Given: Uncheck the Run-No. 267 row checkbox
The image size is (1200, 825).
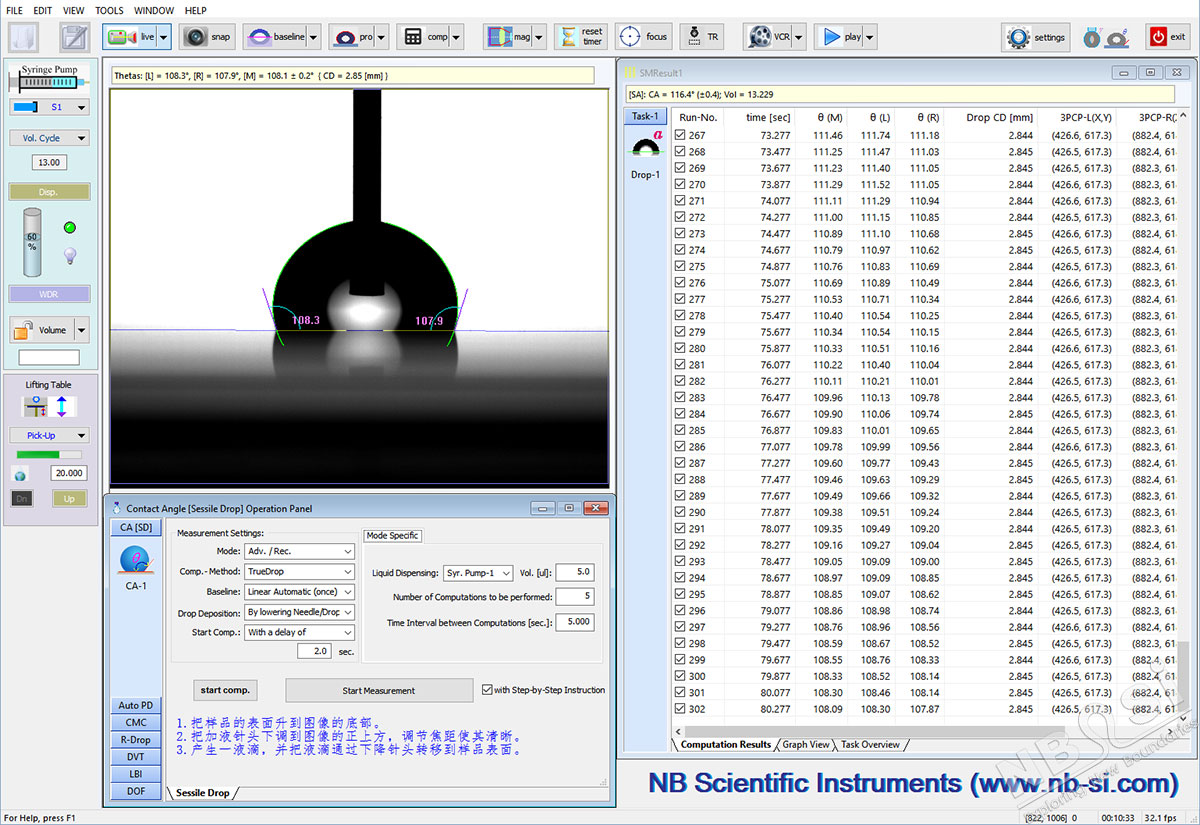Looking at the screenshot, I should point(681,135).
